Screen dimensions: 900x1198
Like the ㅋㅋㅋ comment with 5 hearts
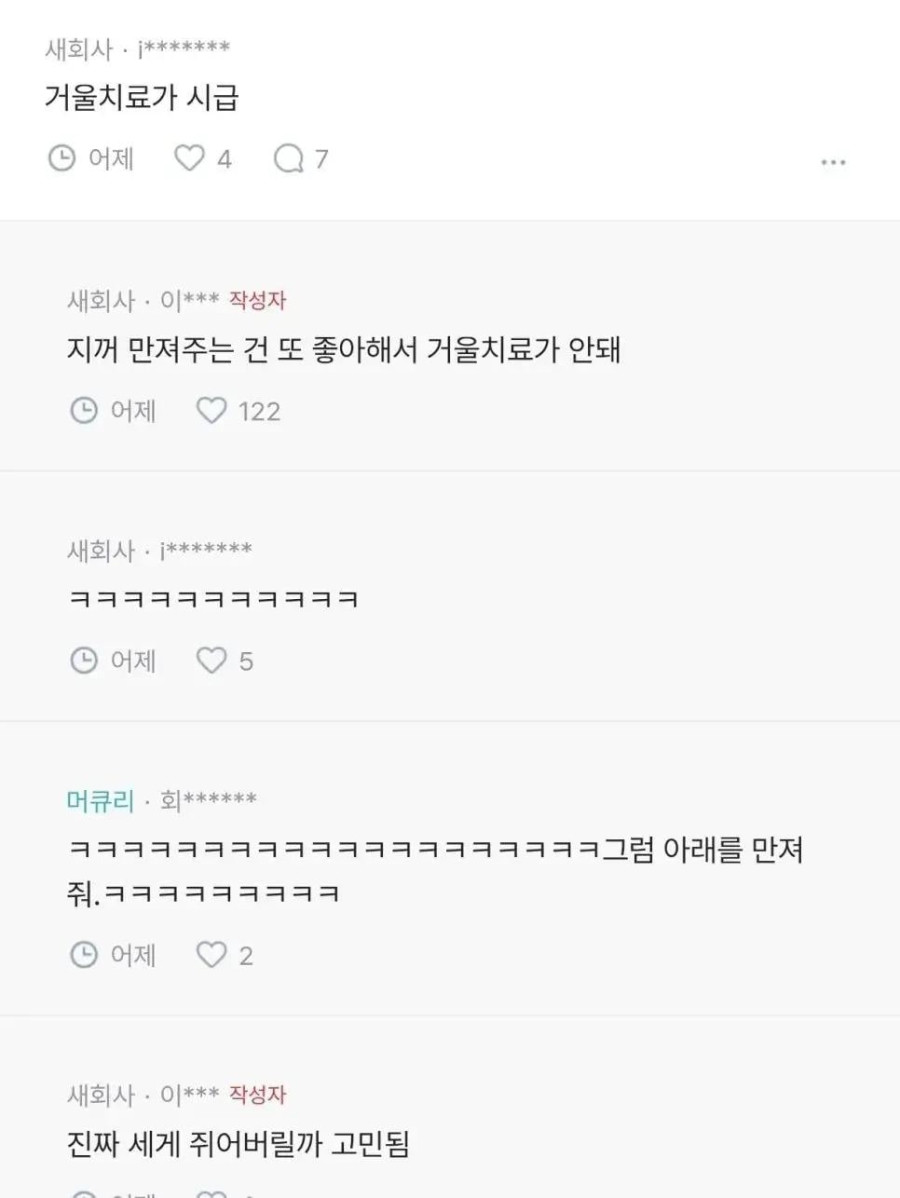tap(212, 660)
